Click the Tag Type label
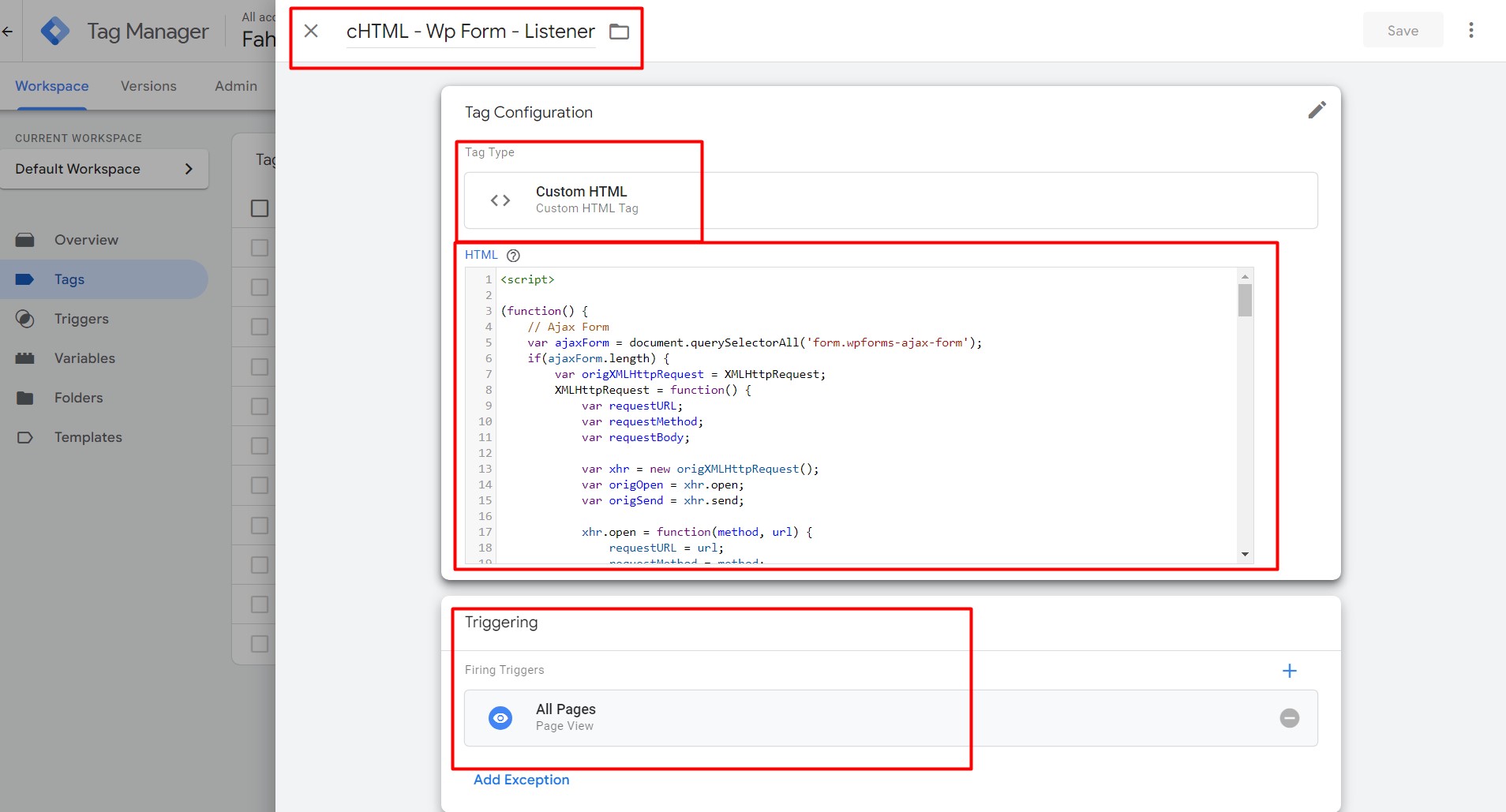1506x812 pixels. click(489, 152)
